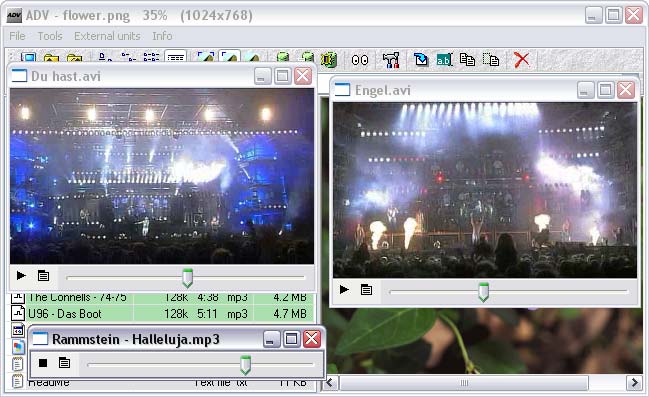Click the right arrow of horizontal scrollbar
The width and height of the screenshot is (649, 397).
click(x=634, y=383)
